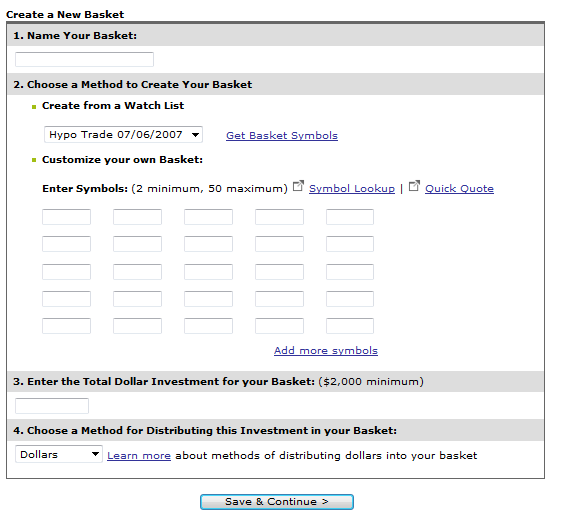Click the third symbol box in row two
Viewport: 563px width, 523px height.
209,244
